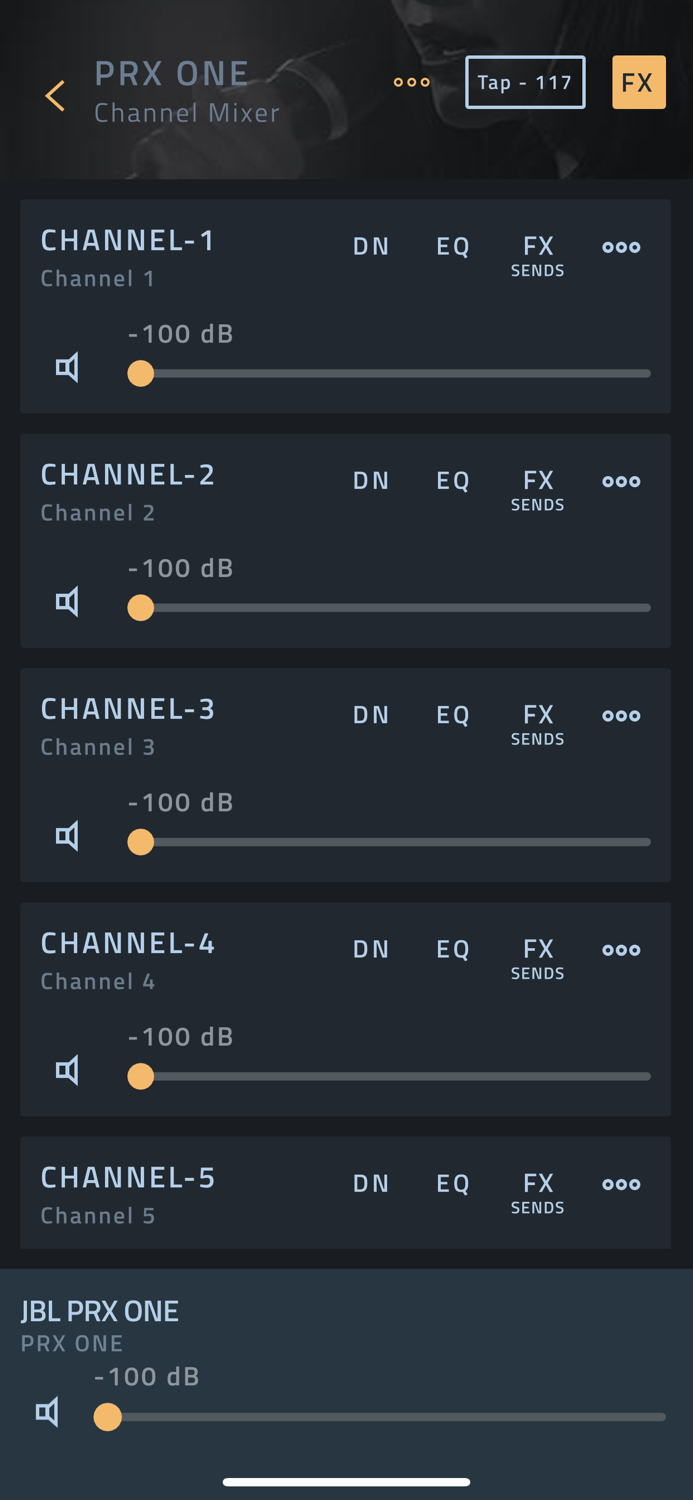Screen dimensions: 693x1500
Task: Mute Channel 2 with the speaker icon
Action: pos(67,602)
